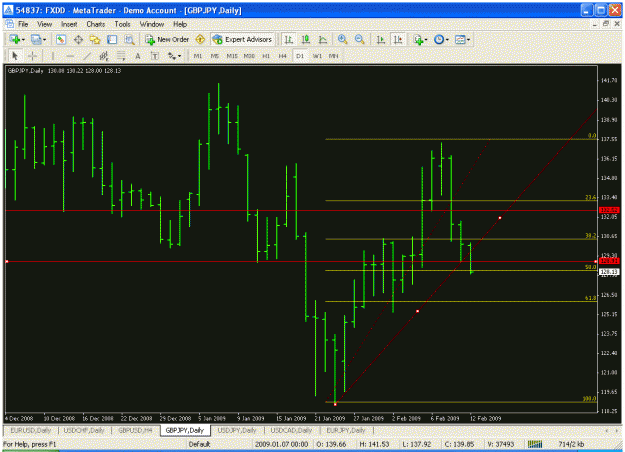Switch to H4 timeframe

coord(283,56)
